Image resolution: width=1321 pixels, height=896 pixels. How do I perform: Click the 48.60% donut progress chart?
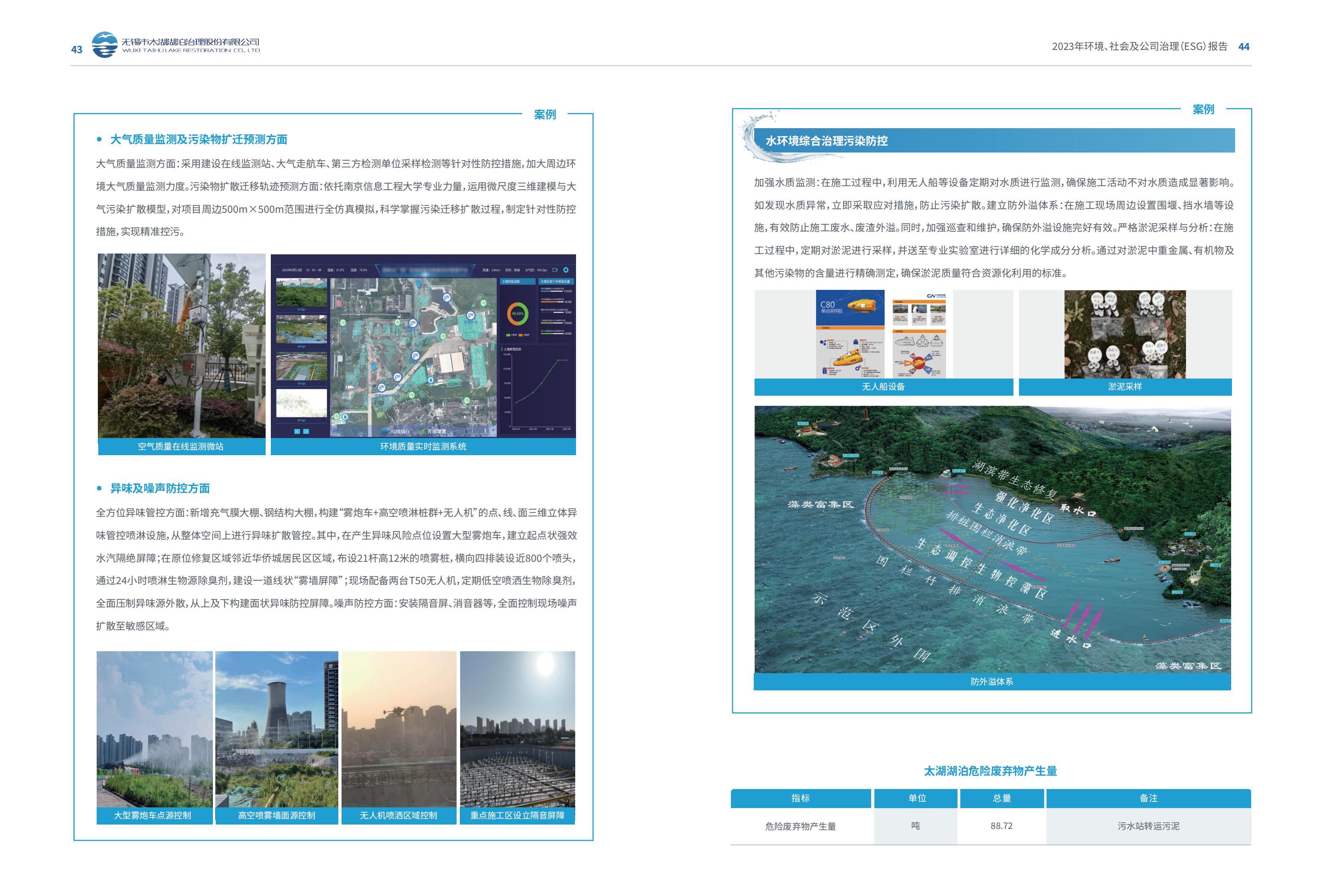[518, 314]
